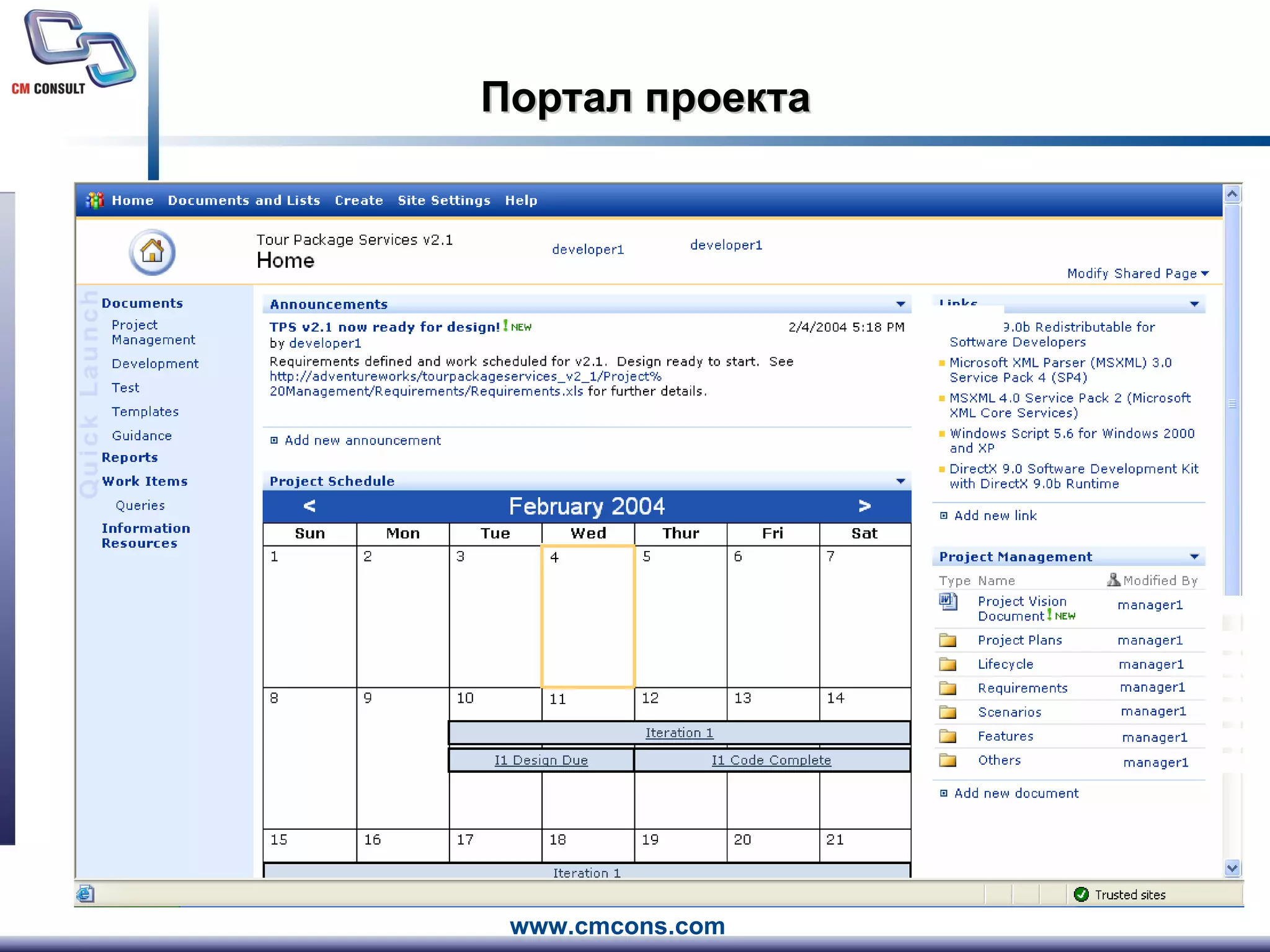Click the SharePoint people icon beside Home
This screenshot has height=952, width=1270.
click(x=95, y=200)
